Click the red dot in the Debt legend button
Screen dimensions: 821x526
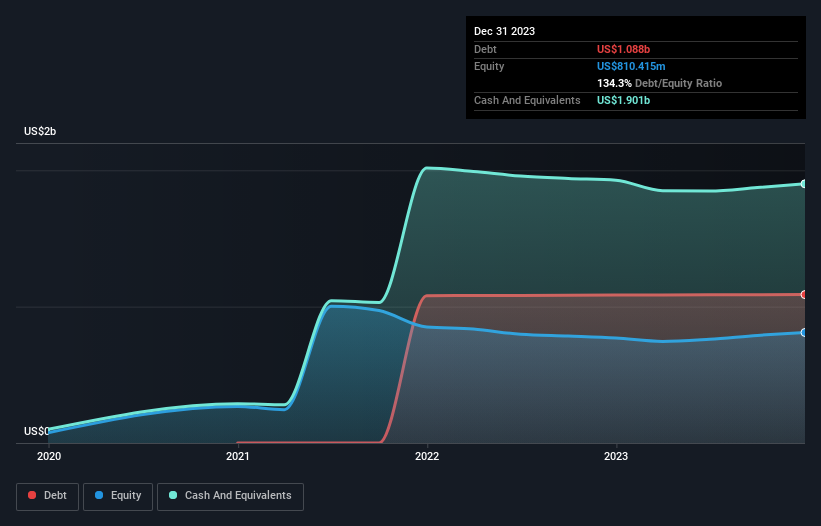click(32, 495)
